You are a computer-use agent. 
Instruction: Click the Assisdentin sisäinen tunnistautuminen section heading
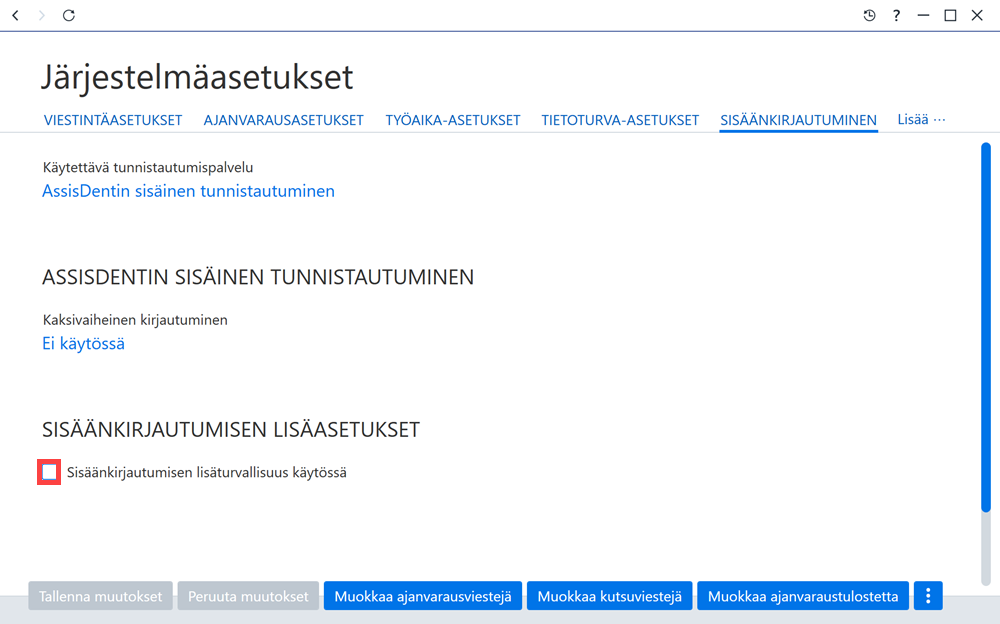(x=258, y=277)
